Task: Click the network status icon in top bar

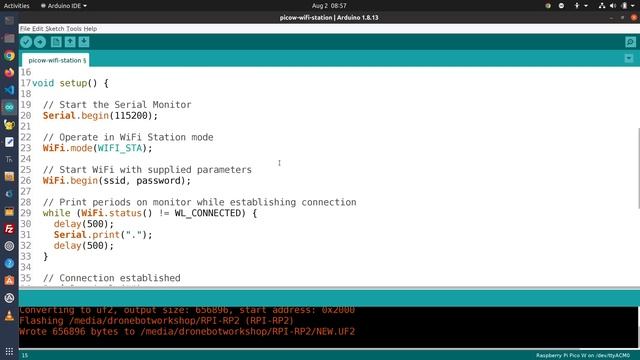Action: pos(602,6)
